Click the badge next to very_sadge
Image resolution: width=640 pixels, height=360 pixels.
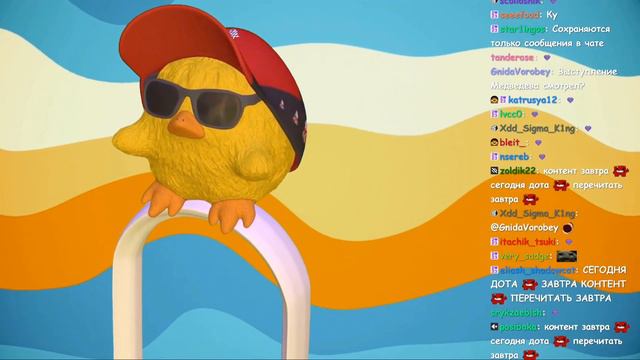pyautogui.click(x=494, y=256)
